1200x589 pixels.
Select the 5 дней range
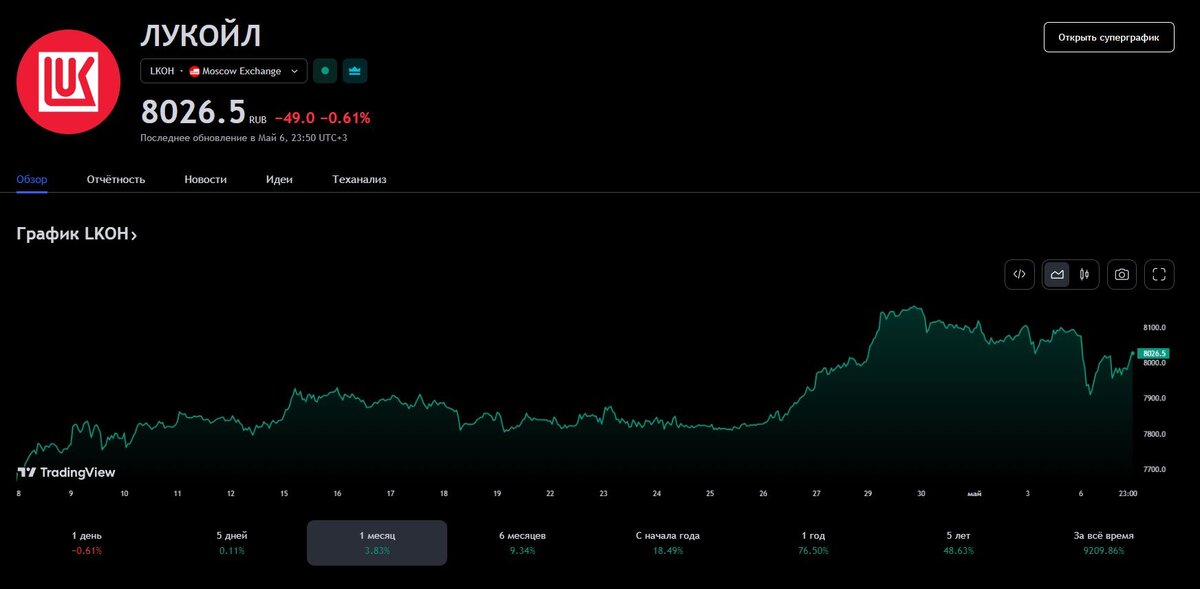232,543
